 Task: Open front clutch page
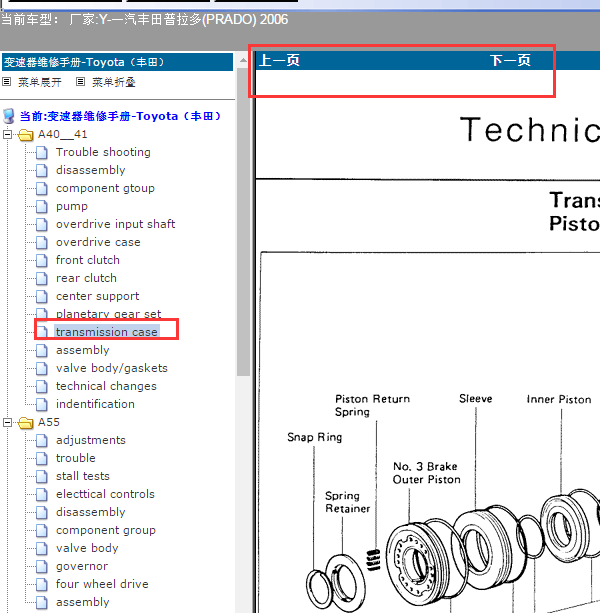coord(88,260)
